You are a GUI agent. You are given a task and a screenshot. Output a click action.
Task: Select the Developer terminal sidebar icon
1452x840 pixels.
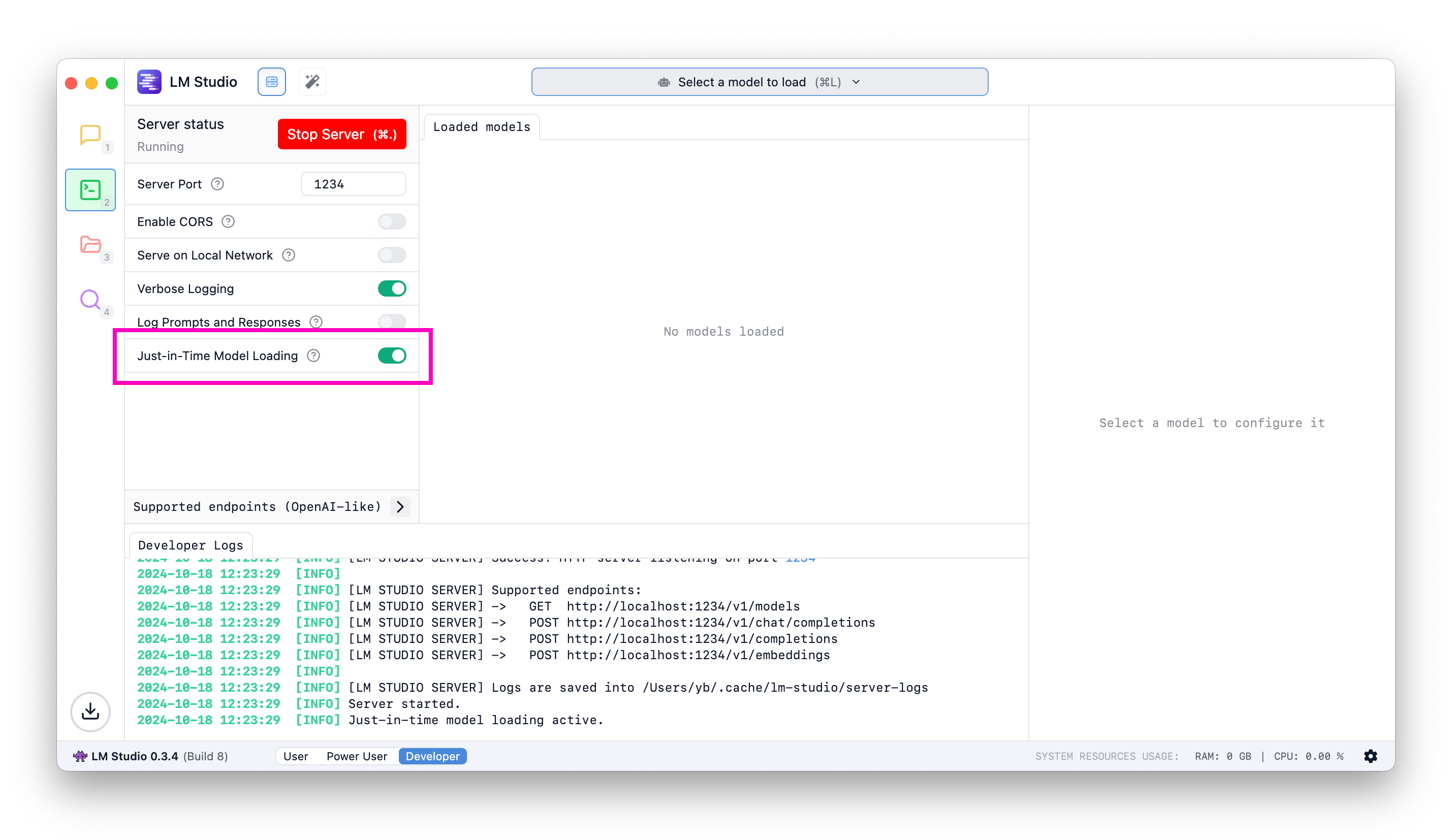pos(90,189)
